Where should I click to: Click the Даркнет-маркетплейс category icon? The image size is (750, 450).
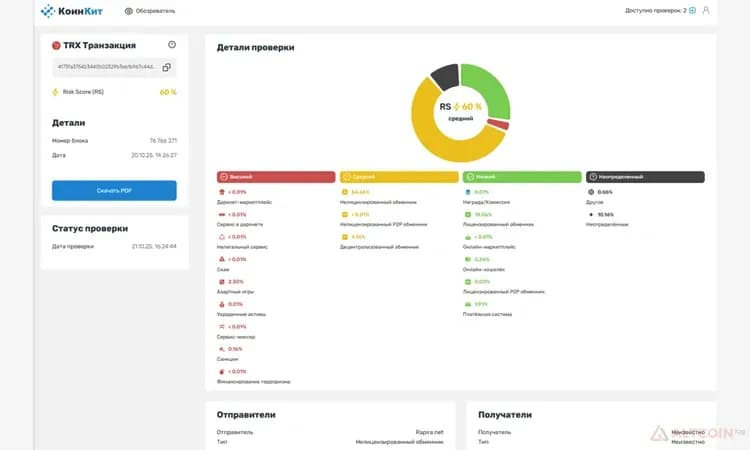221,192
